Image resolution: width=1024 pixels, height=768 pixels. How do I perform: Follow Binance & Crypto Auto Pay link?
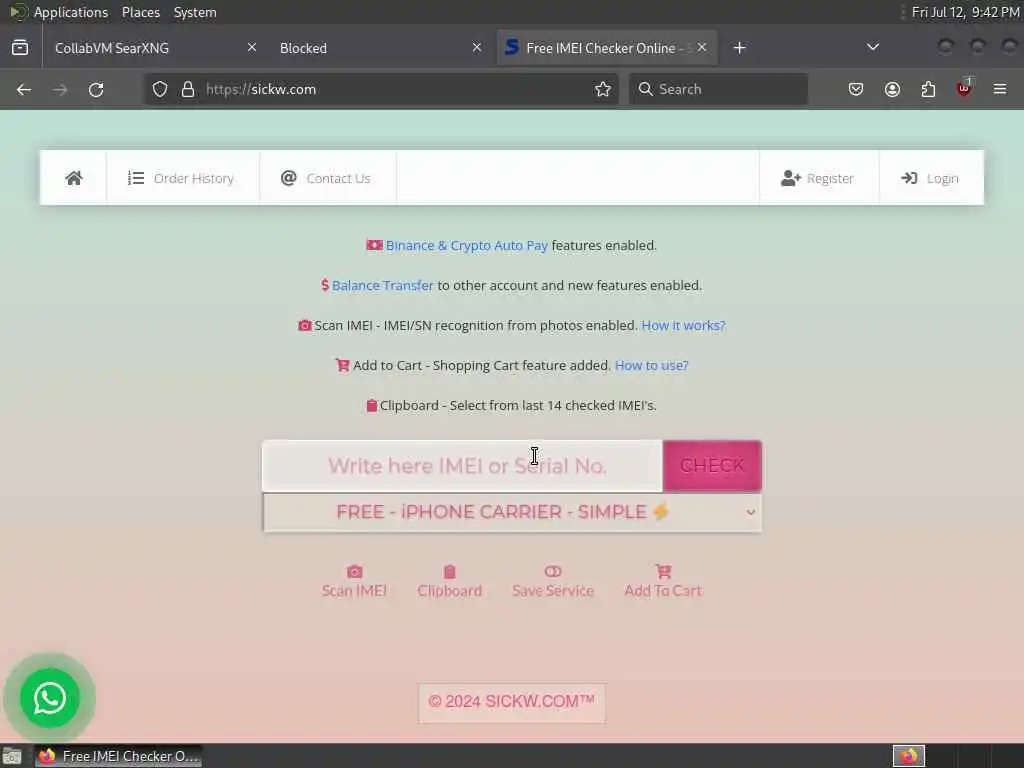coord(466,246)
